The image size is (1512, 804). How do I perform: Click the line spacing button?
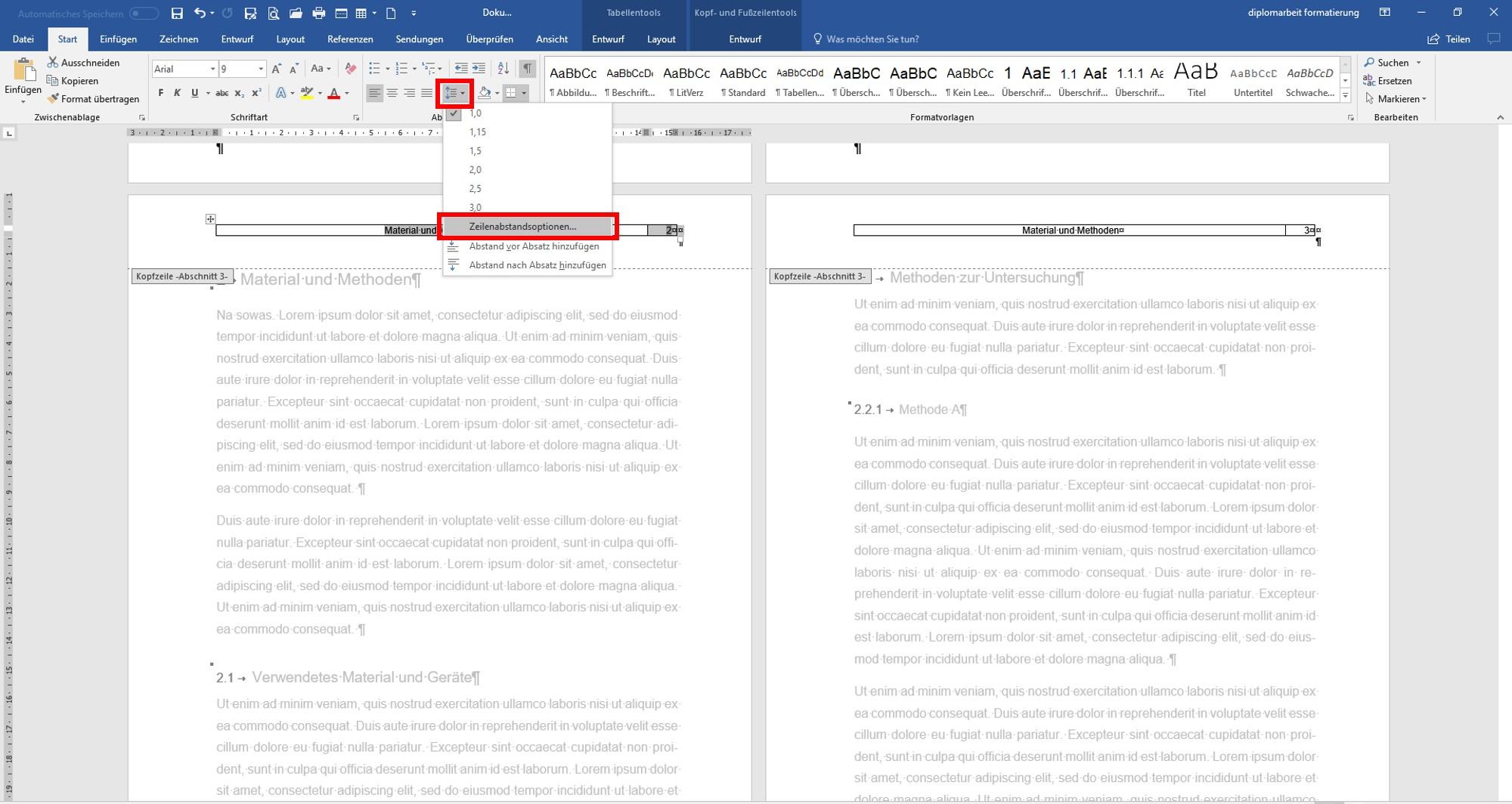(454, 93)
